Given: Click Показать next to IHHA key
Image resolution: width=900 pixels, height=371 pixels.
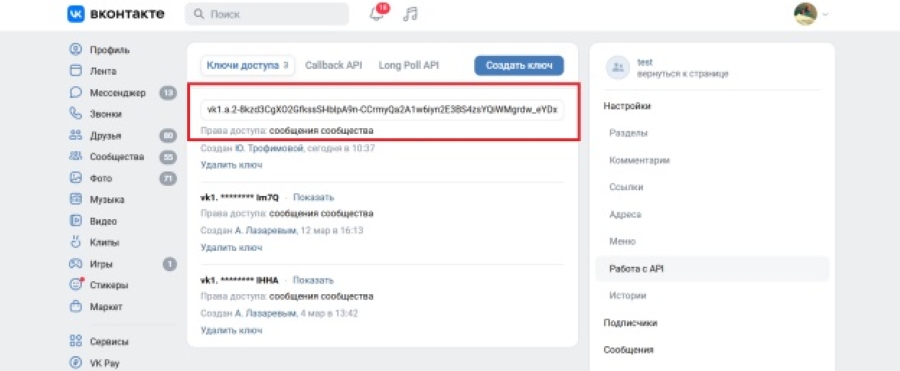Looking at the screenshot, I should (313, 280).
